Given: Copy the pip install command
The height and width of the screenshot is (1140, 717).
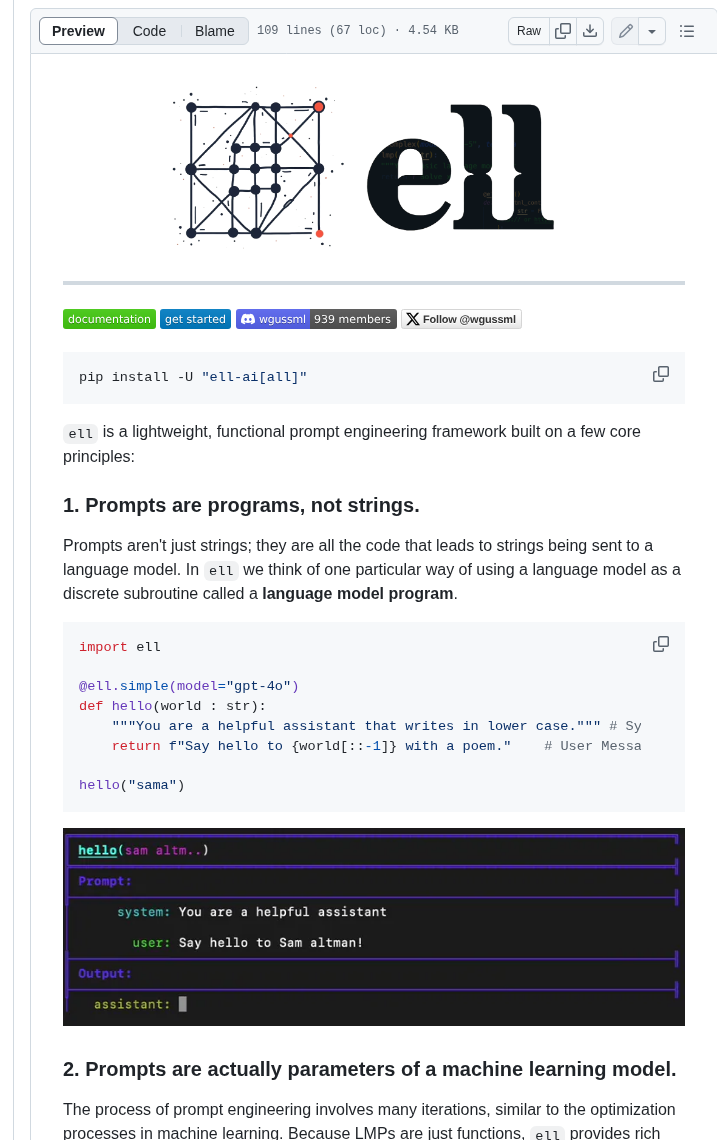Looking at the screenshot, I should click(x=660, y=374).
